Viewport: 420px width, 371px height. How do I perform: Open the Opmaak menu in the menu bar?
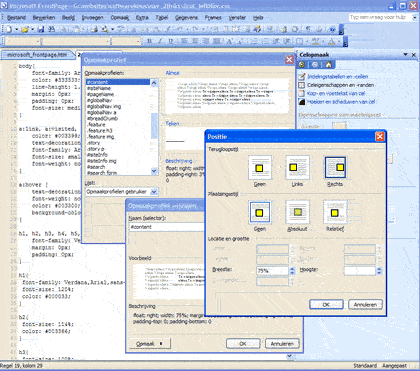click(x=119, y=18)
